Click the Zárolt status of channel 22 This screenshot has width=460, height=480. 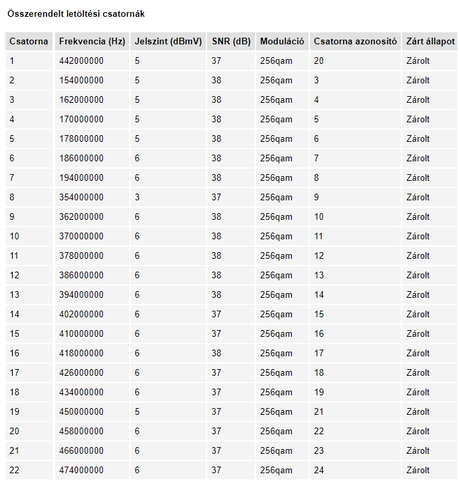click(x=418, y=470)
